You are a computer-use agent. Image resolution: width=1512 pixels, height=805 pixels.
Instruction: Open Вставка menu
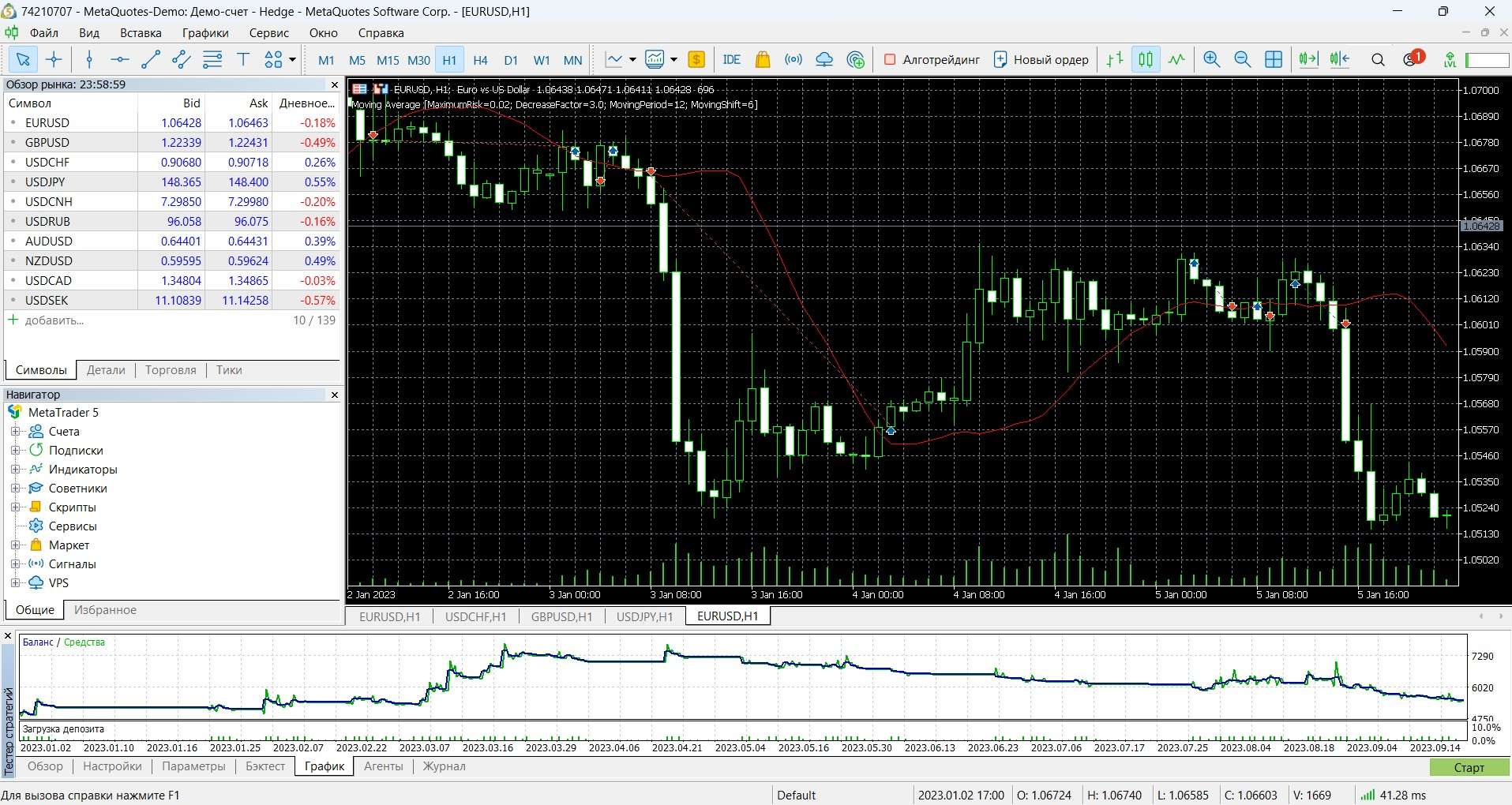[141, 32]
